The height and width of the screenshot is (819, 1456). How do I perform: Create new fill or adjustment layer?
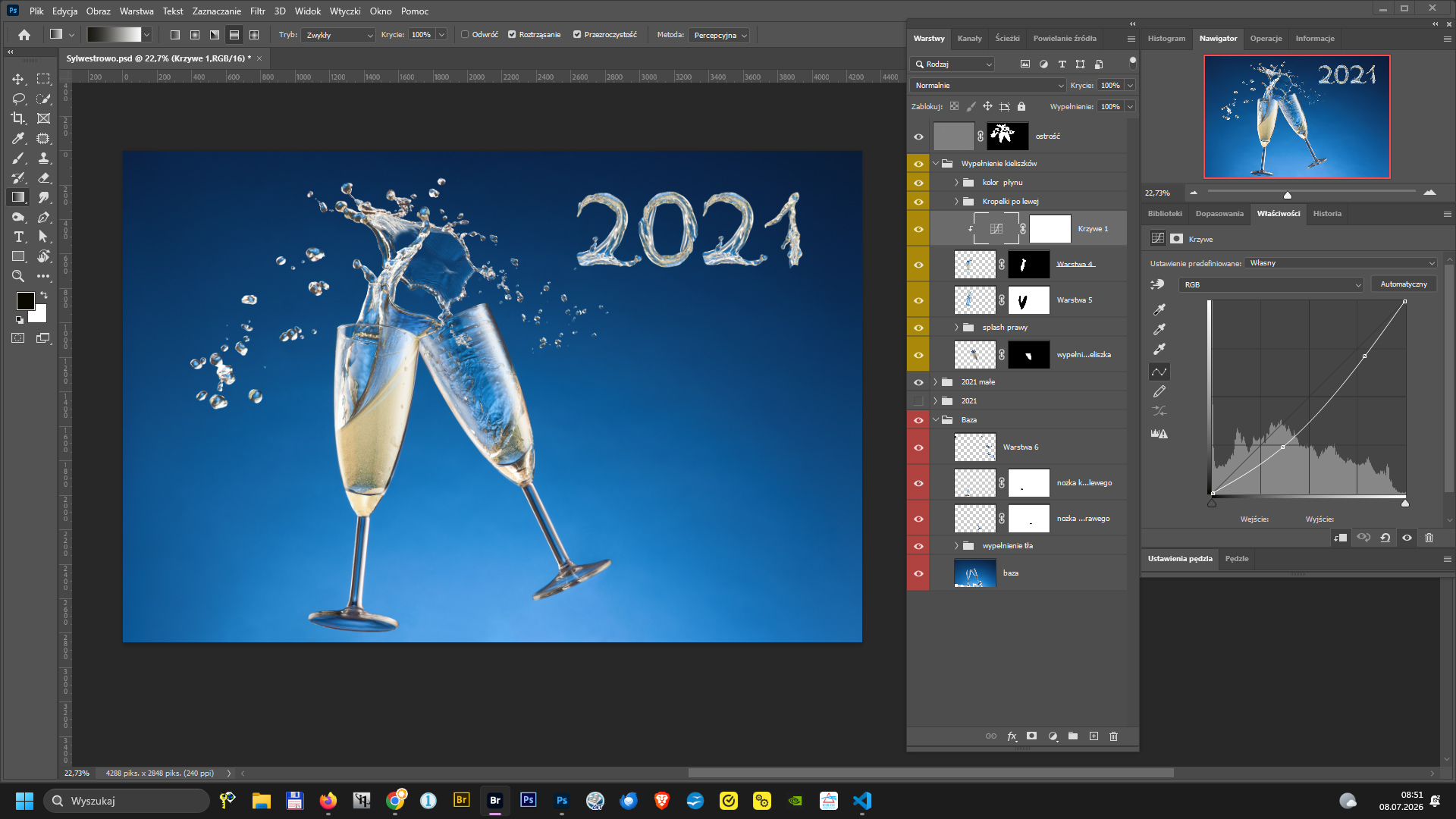click(1053, 736)
